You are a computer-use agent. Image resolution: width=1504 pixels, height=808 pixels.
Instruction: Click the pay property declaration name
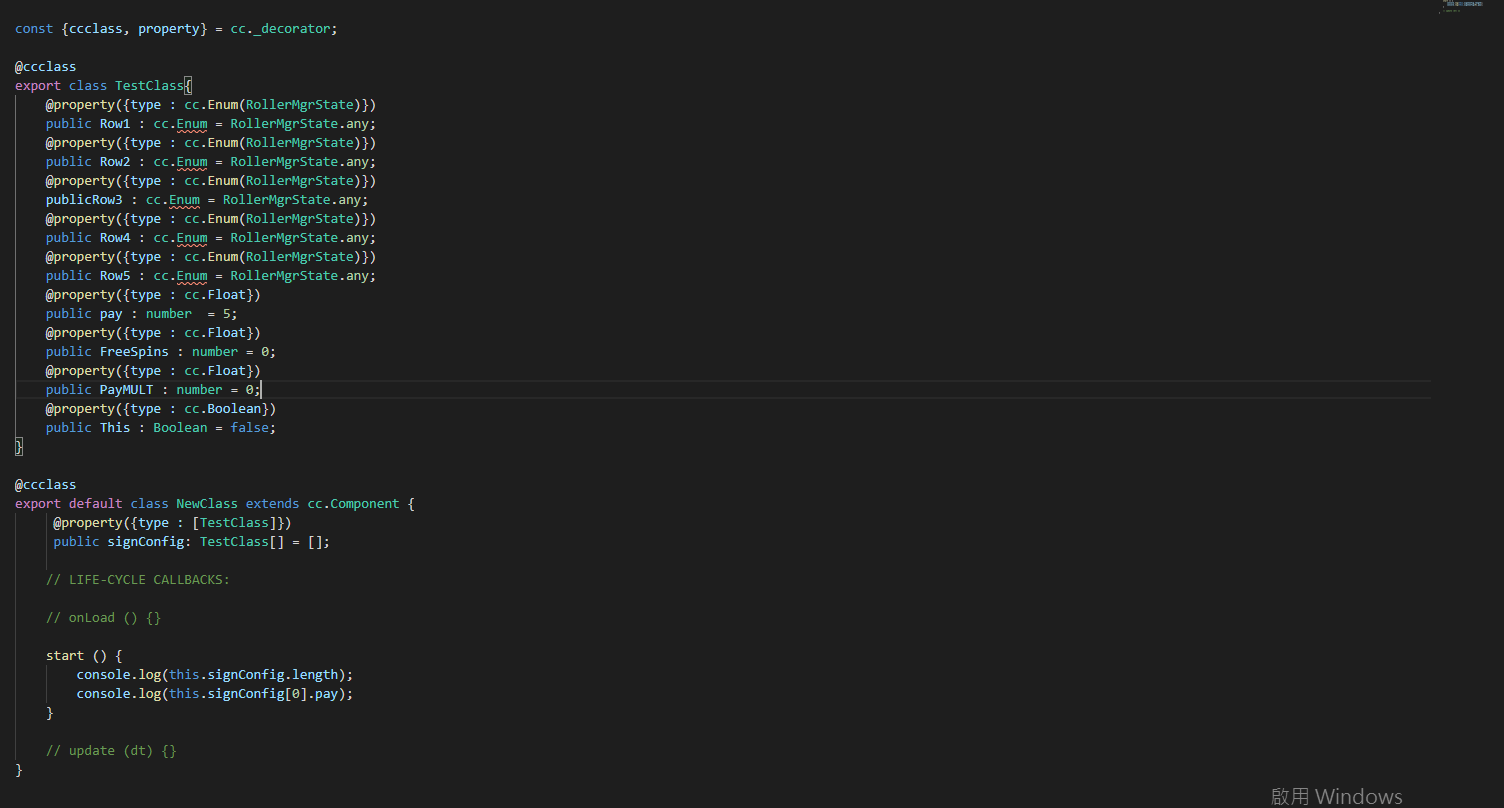click(111, 314)
